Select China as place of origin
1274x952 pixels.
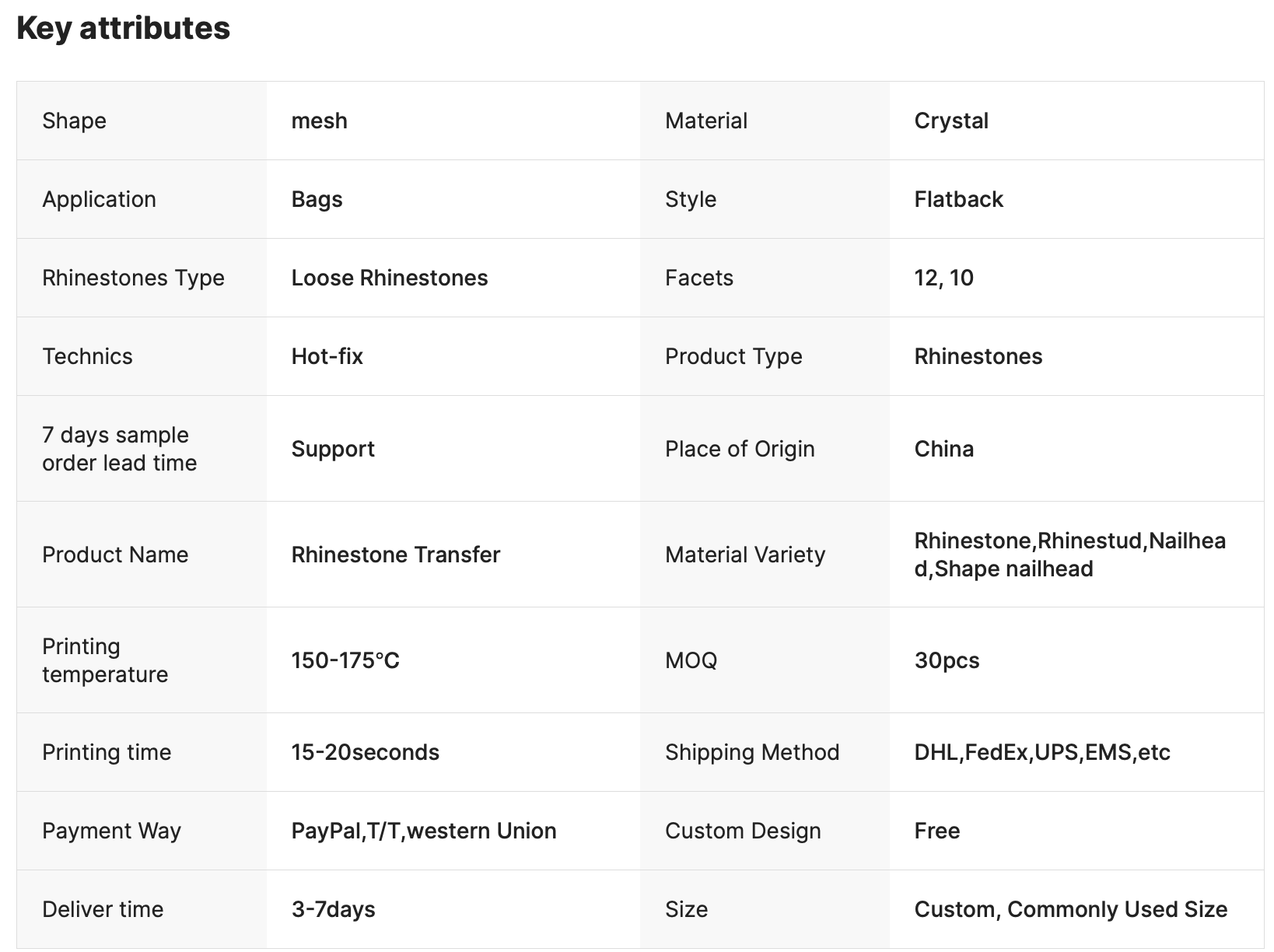(x=943, y=449)
